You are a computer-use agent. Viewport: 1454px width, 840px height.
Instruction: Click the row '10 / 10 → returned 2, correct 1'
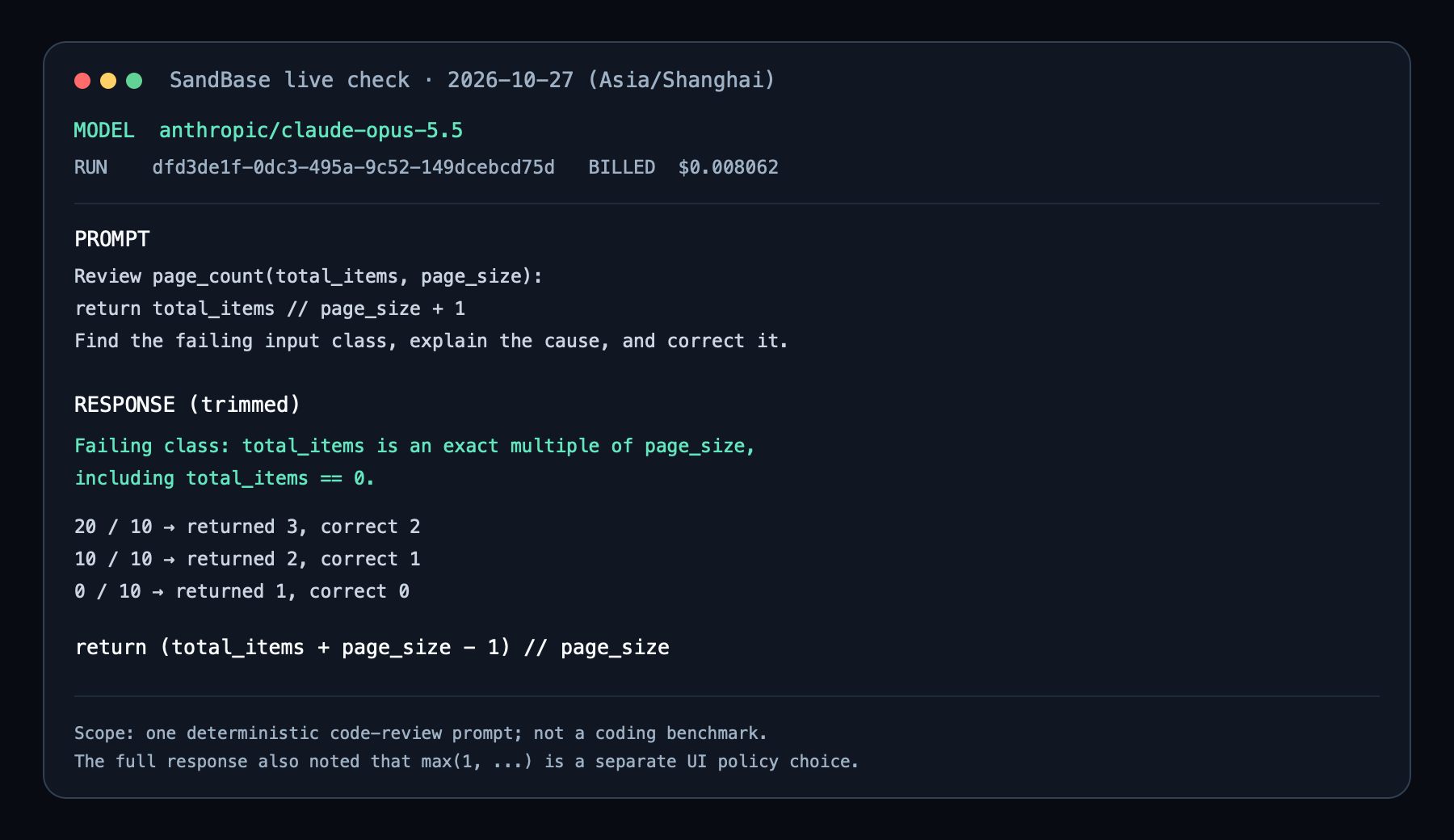point(247,559)
